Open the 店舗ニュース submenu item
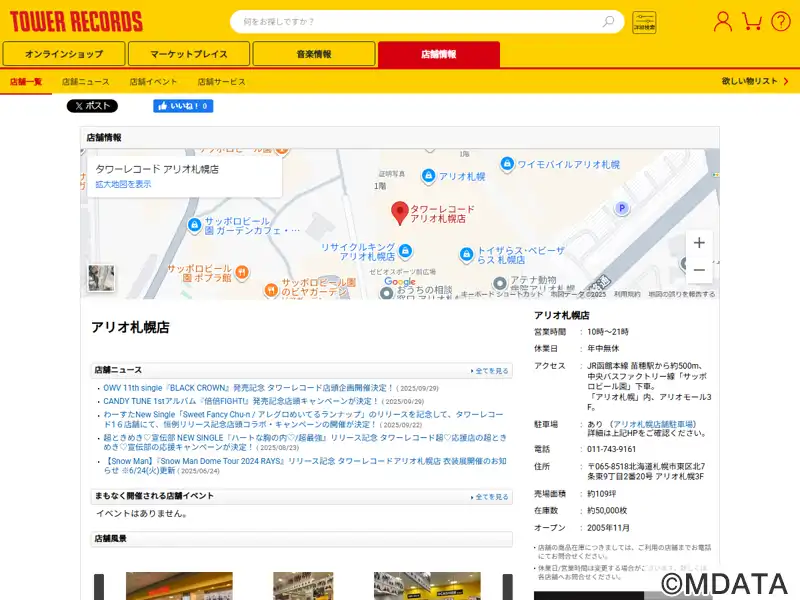The image size is (800, 600). [x=86, y=82]
